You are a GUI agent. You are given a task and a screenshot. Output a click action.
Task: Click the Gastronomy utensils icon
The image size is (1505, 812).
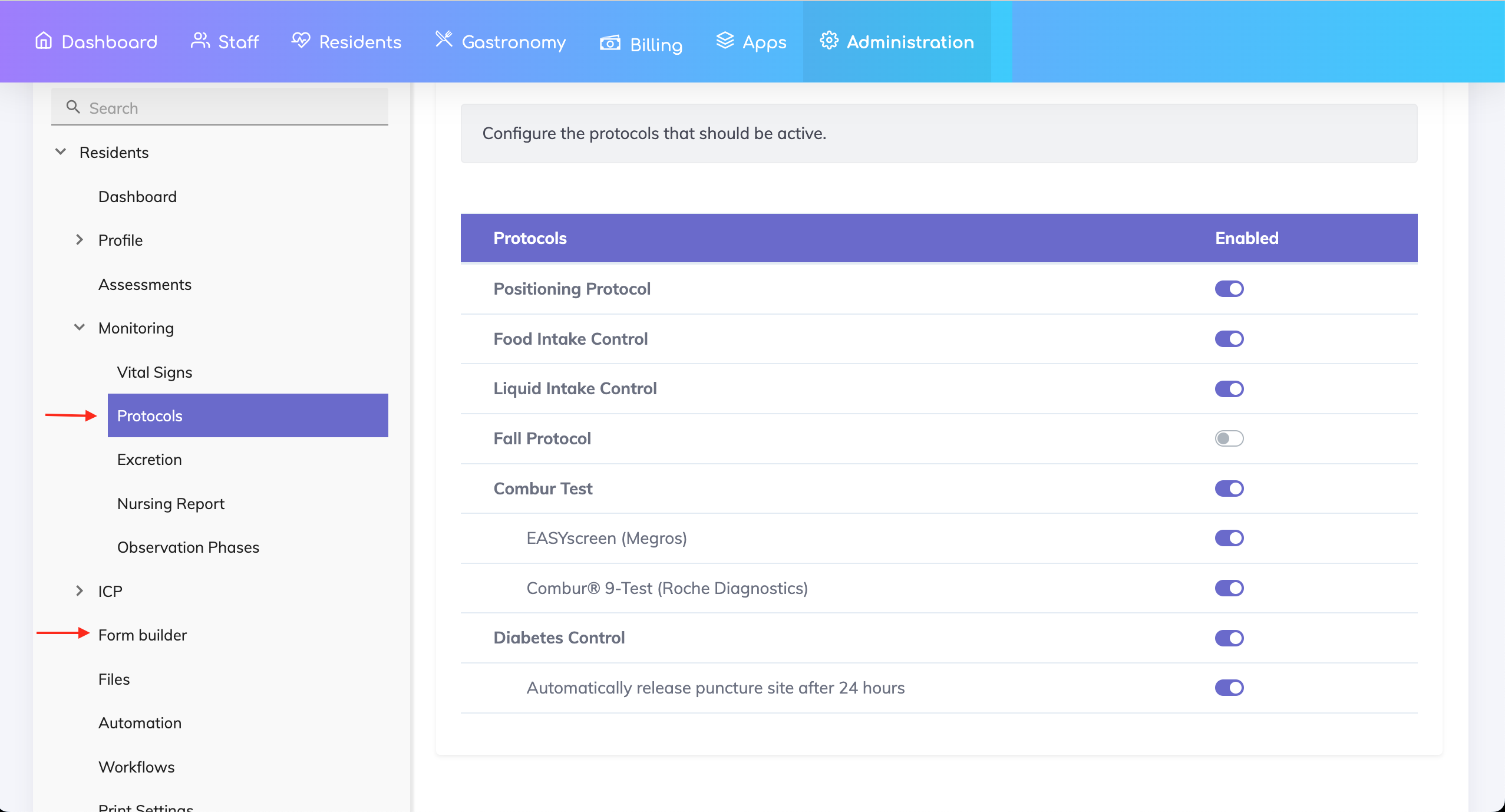(x=444, y=39)
